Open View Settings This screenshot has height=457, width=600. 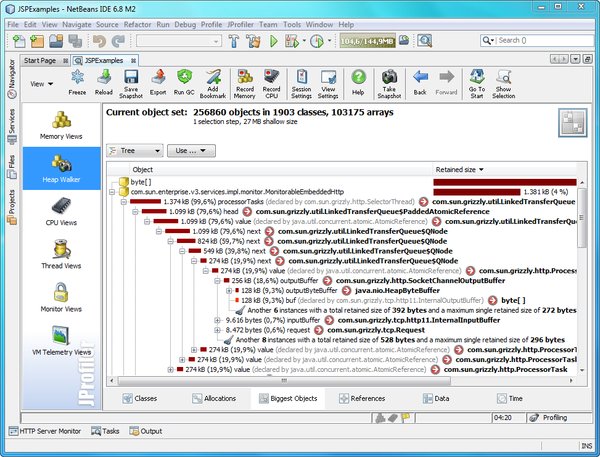tap(328, 84)
